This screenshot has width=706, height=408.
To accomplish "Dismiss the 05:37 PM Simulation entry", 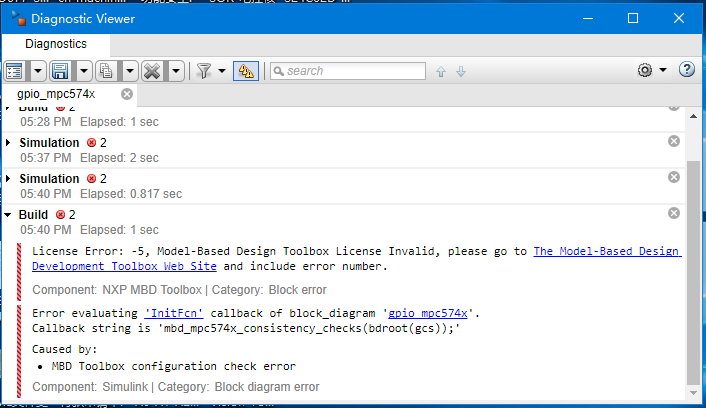I will click(x=674, y=141).
